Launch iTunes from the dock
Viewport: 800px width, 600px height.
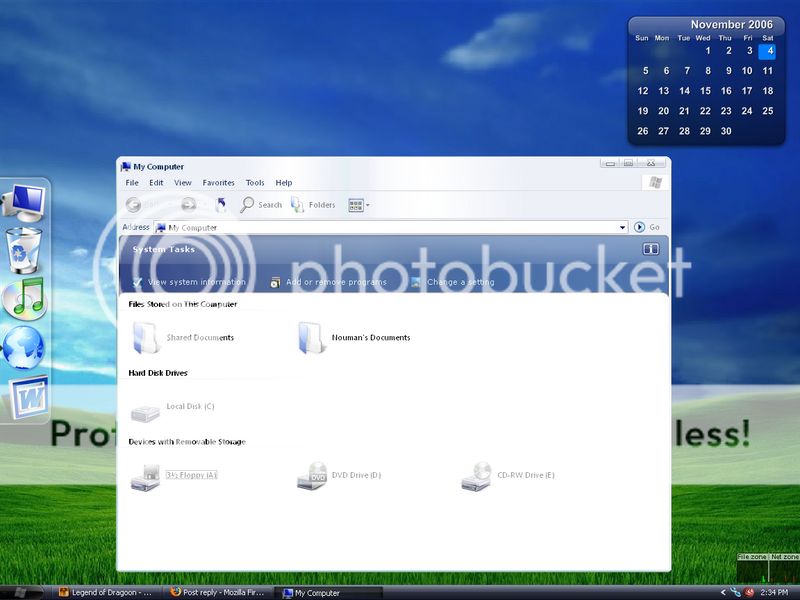tap(24, 299)
